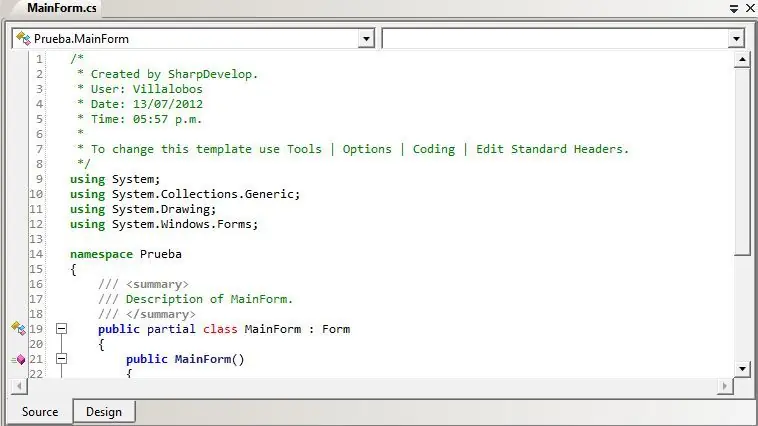This screenshot has height=426, width=758.
Task: Click the 'Time: 05:57 p.m.' comment text
Action: coord(146,119)
